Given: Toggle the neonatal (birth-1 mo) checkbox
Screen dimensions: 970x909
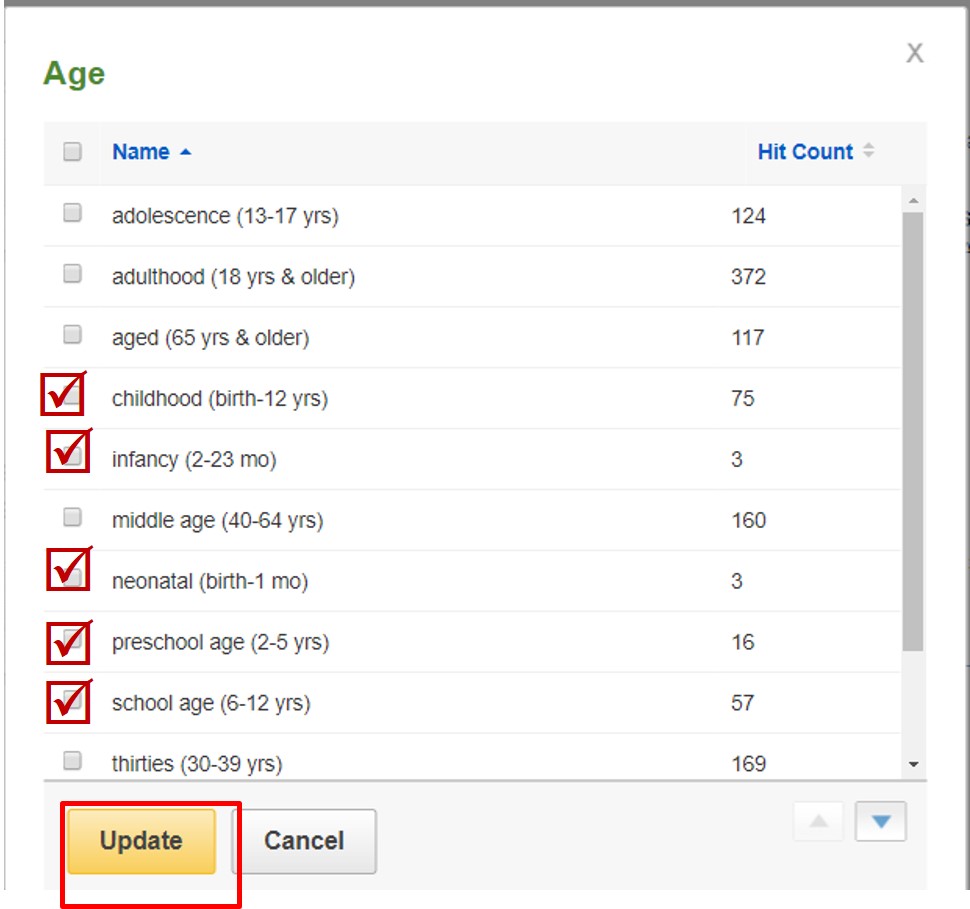Looking at the screenshot, I should pos(72,578).
